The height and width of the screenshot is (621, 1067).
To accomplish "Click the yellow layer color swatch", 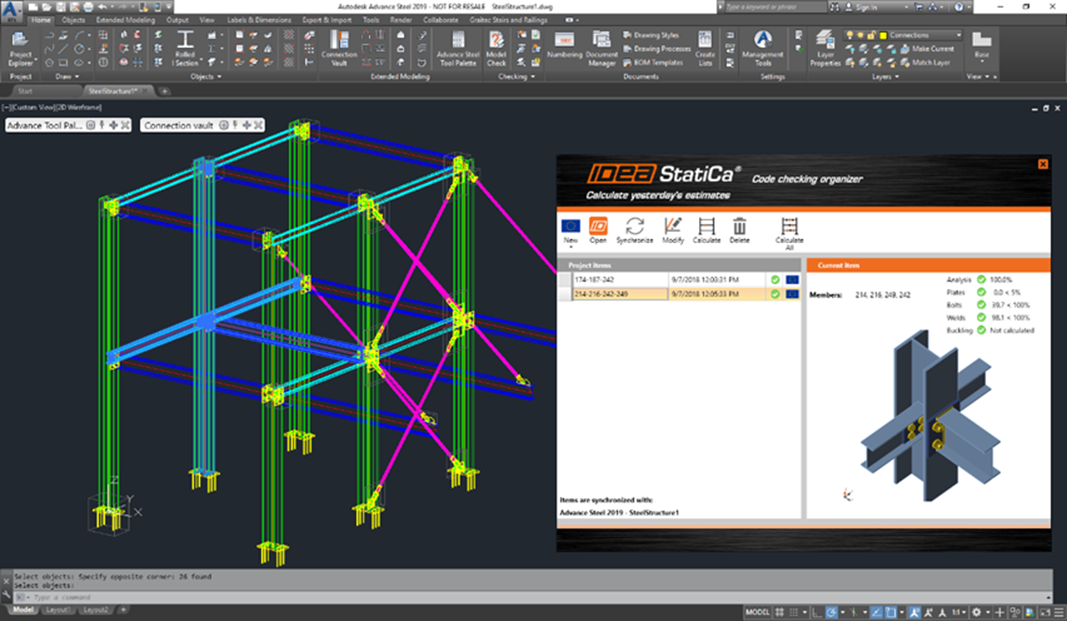I will (x=883, y=35).
